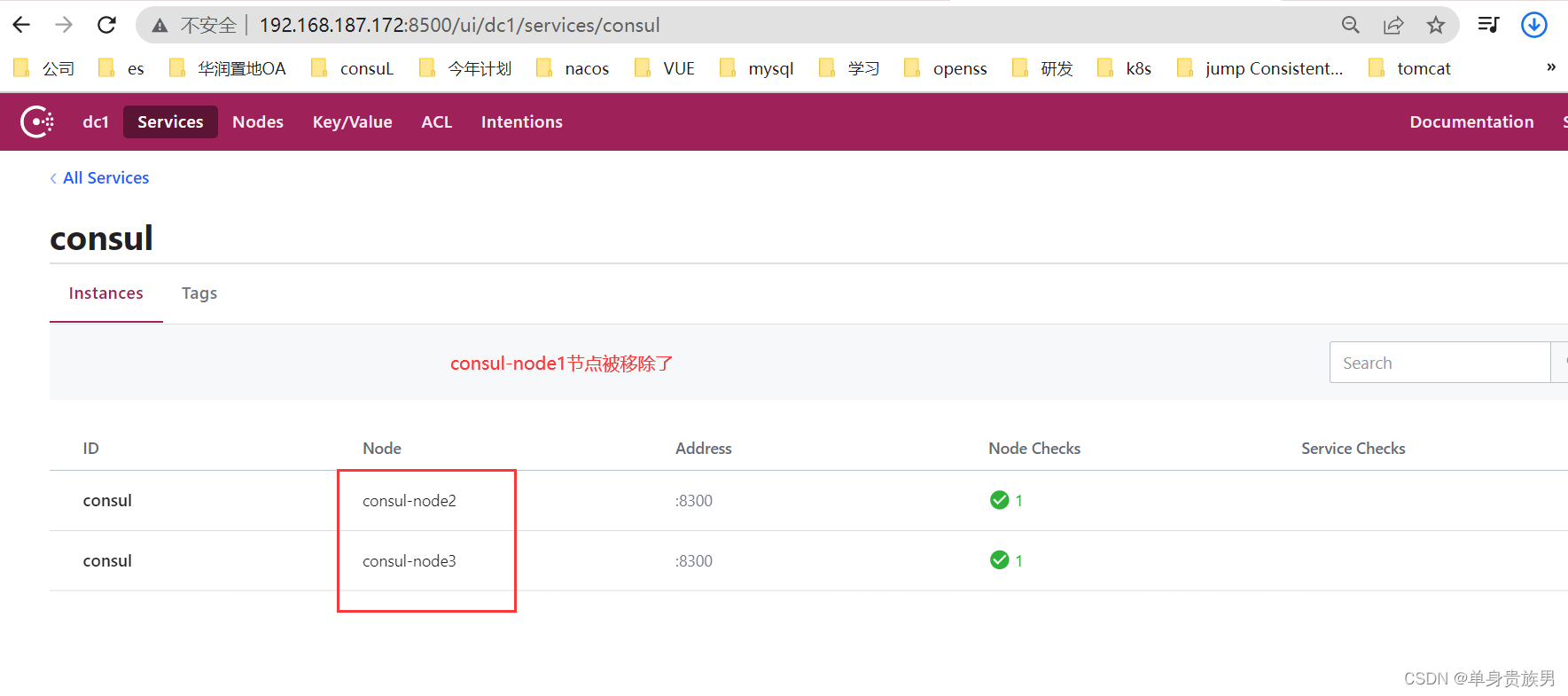Click the passing check icon for consul-node2
This screenshot has height=696, width=1568.
tap(1000, 500)
